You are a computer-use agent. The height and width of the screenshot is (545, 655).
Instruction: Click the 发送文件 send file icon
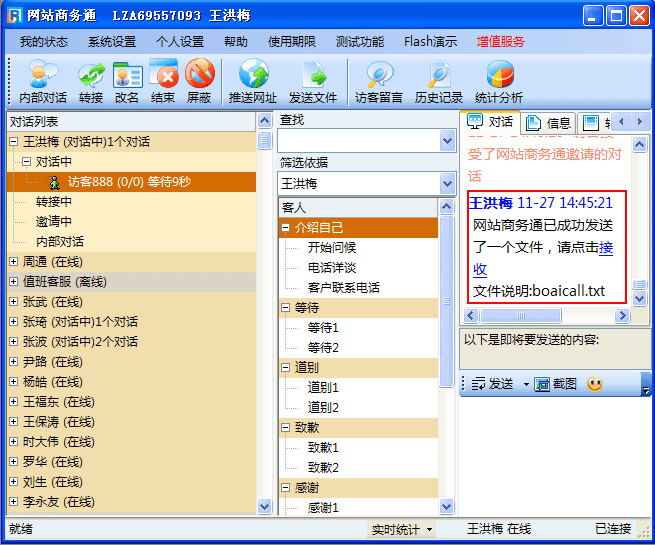[x=313, y=81]
